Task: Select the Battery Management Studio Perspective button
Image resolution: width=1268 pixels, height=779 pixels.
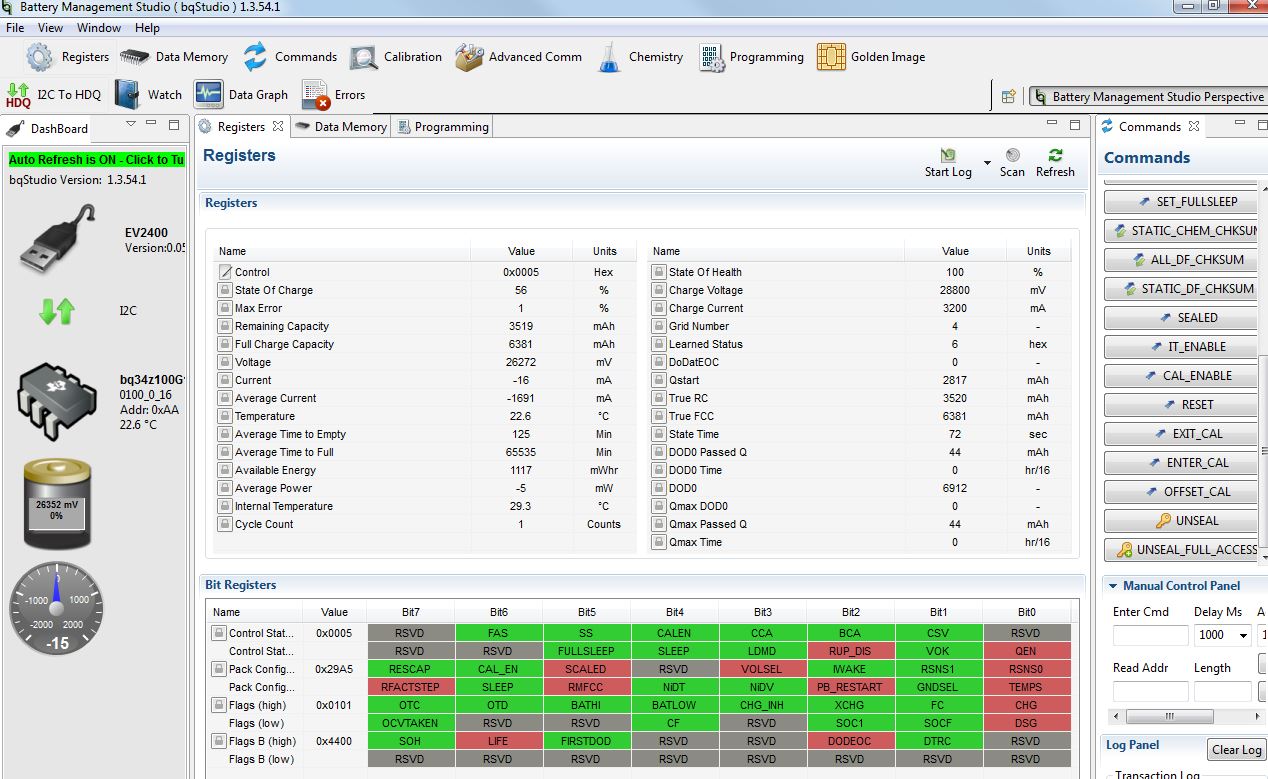Action: [1149, 97]
